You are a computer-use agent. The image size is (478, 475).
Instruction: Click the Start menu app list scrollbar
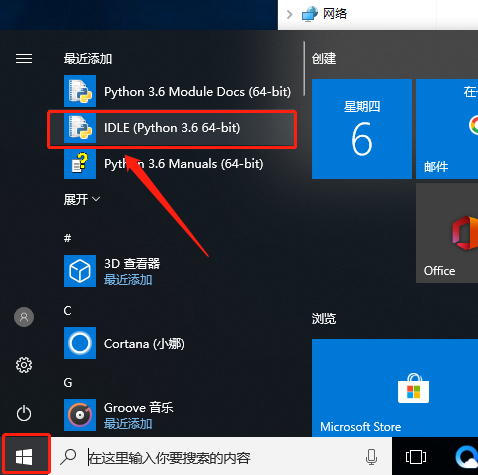(304, 68)
